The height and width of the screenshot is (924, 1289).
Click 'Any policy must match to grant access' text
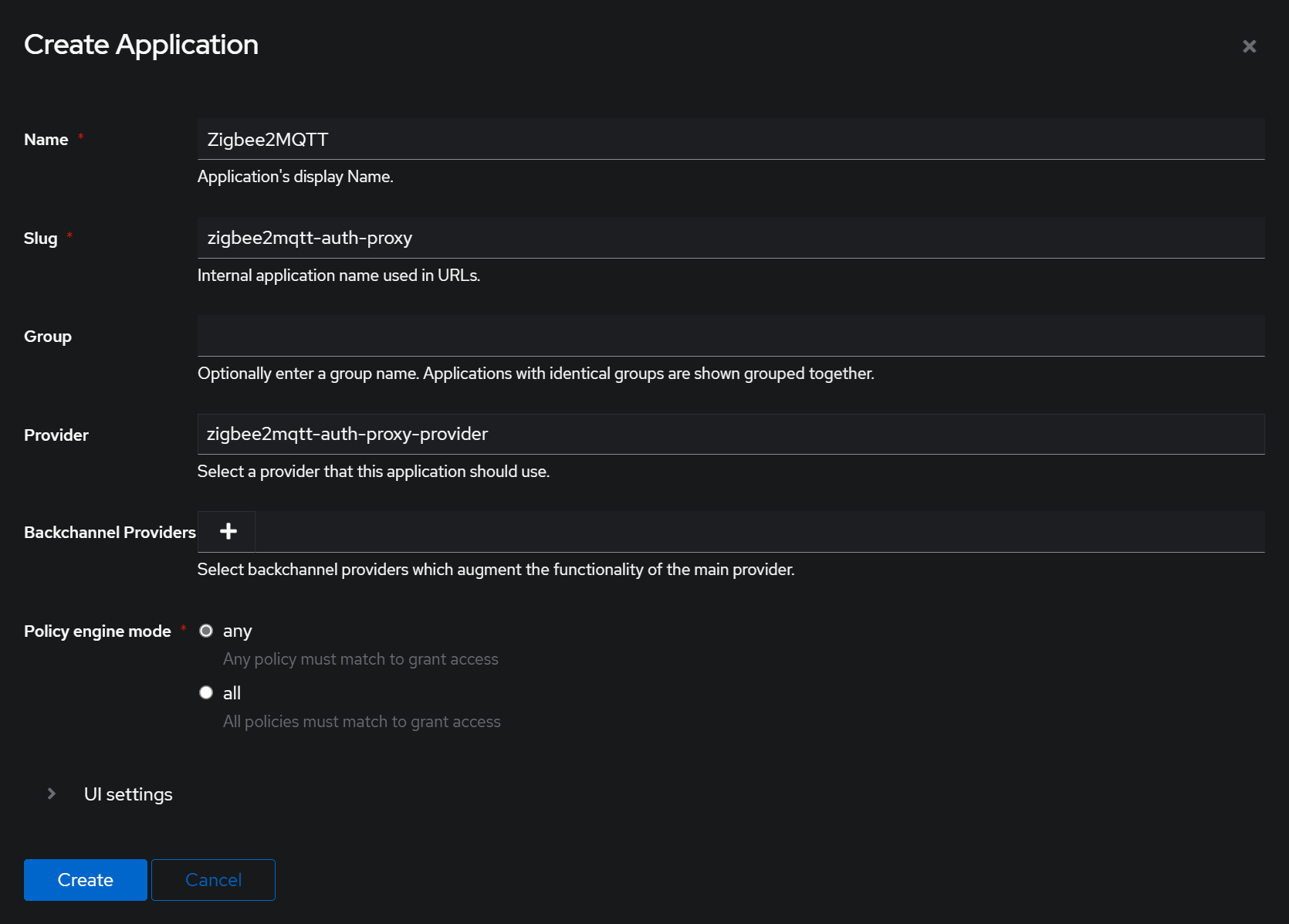coord(360,659)
